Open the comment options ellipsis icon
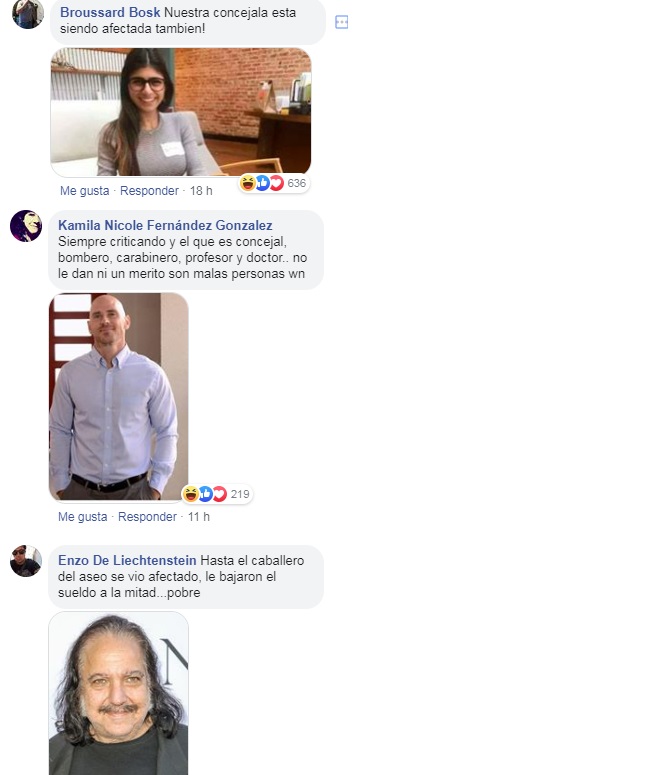This screenshot has width=649, height=775. click(x=342, y=22)
